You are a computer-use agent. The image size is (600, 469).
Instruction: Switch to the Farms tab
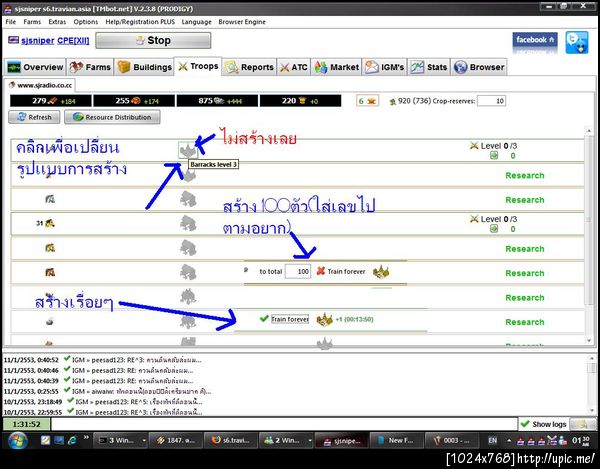(x=90, y=67)
